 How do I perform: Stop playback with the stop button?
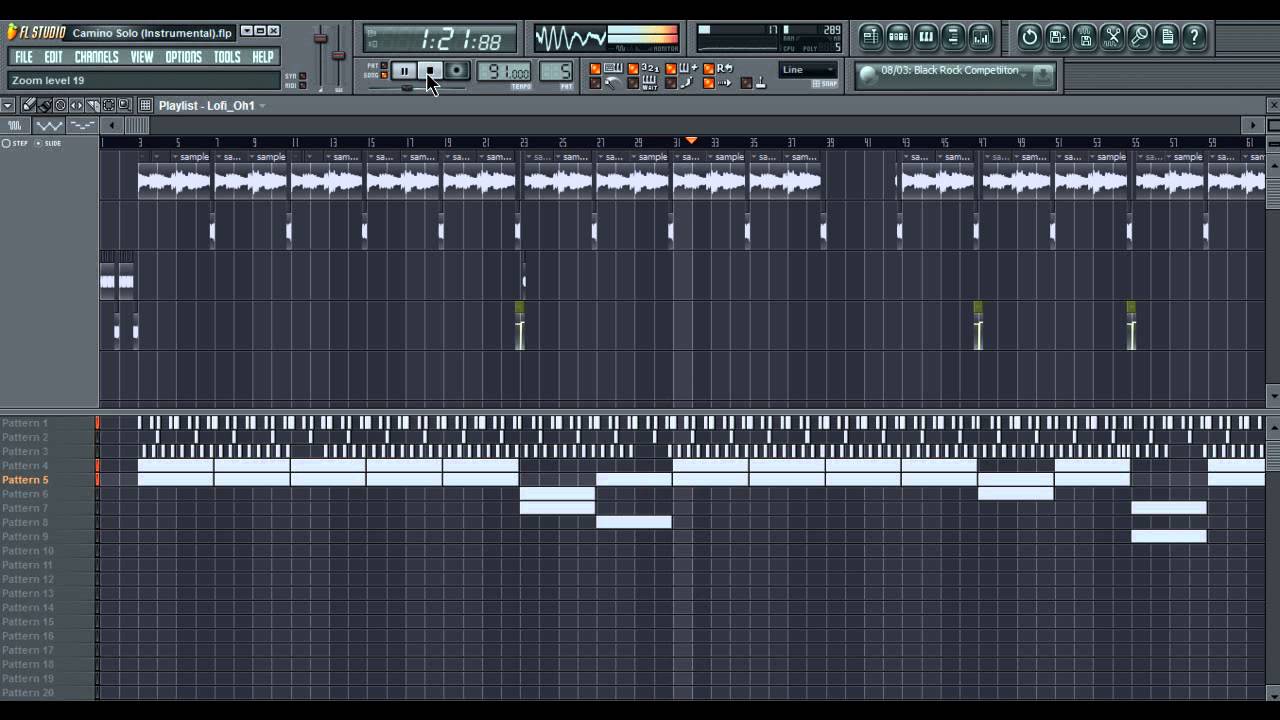pos(430,71)
